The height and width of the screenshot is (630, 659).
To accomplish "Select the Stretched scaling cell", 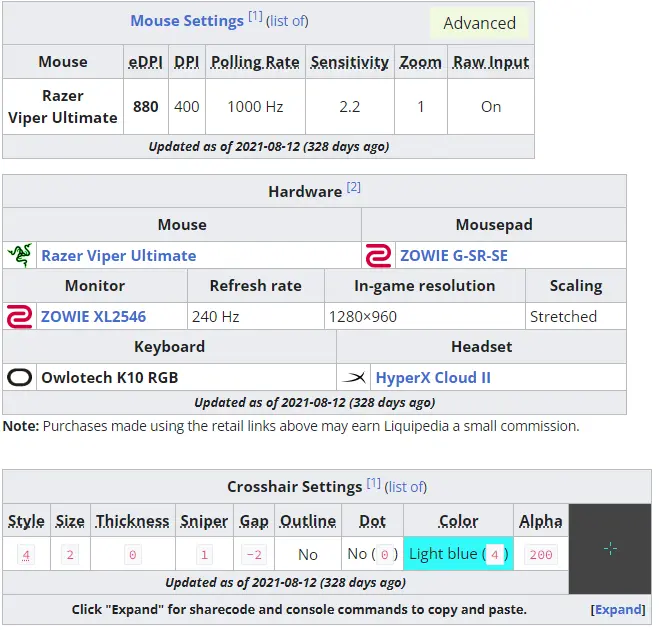I will point(576,316).
